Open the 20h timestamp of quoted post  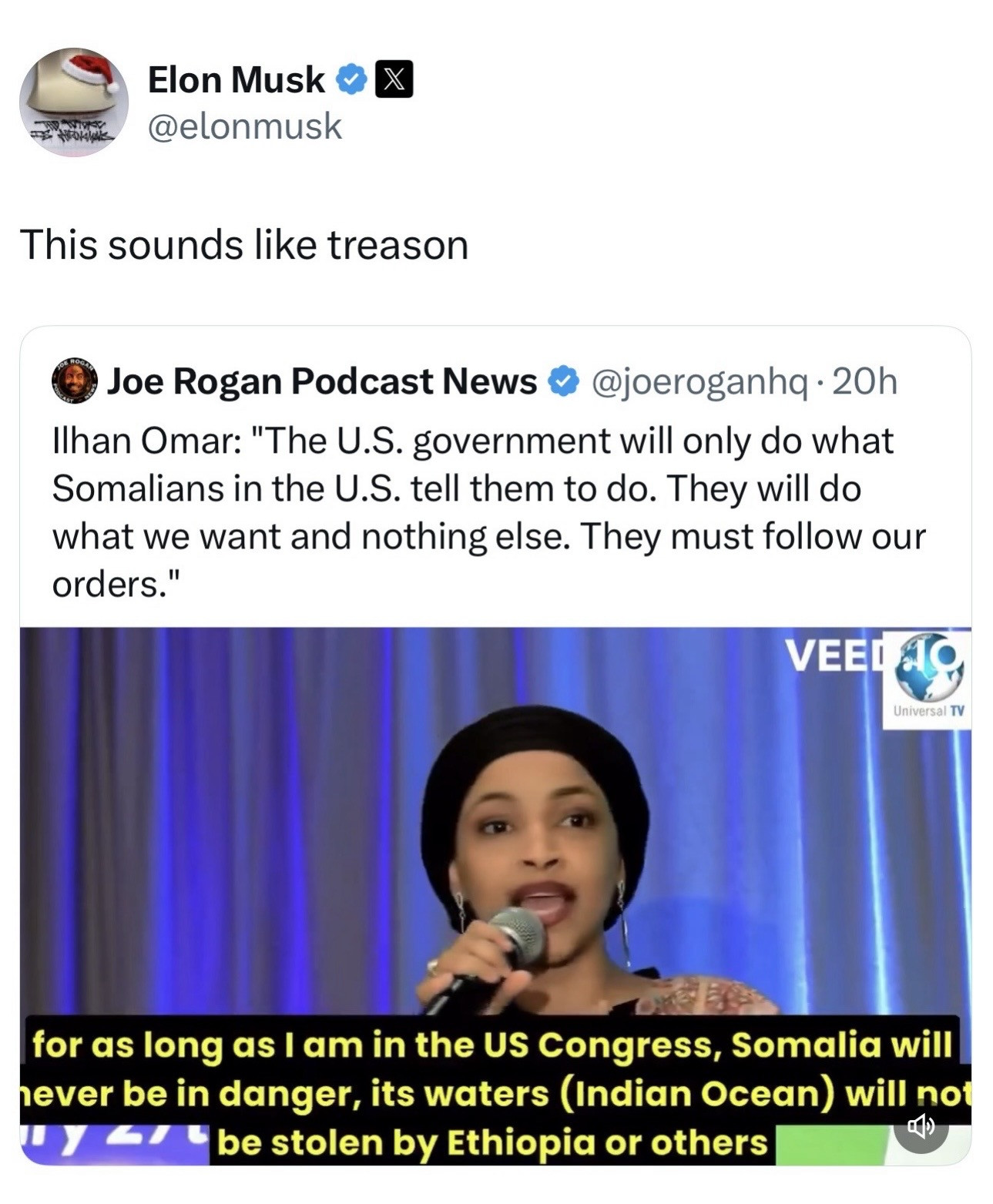click(865, 381)
